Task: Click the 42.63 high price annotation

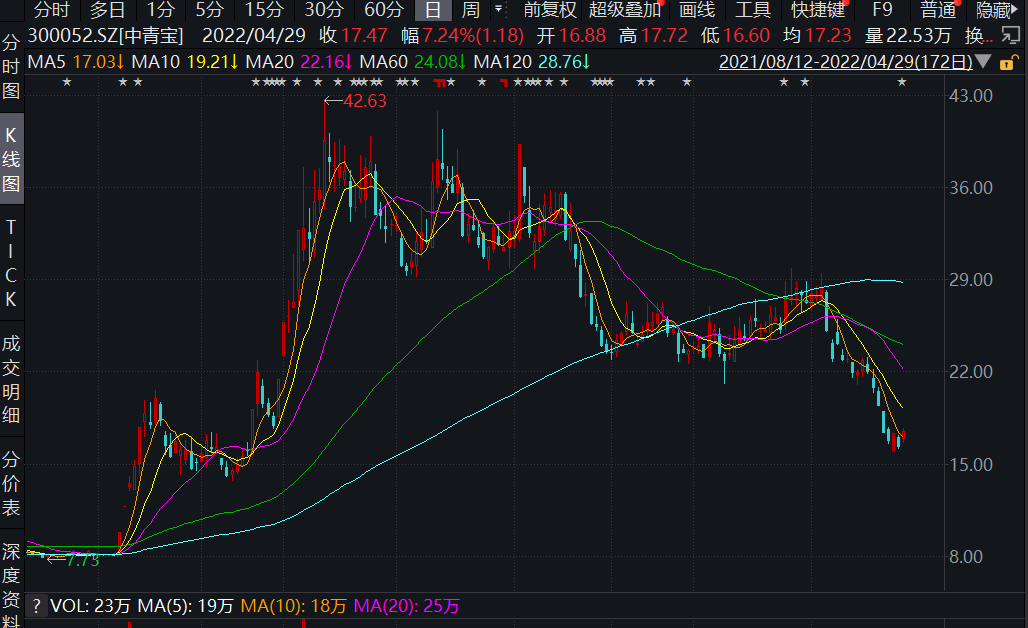Action: click(x=365, y=101)
